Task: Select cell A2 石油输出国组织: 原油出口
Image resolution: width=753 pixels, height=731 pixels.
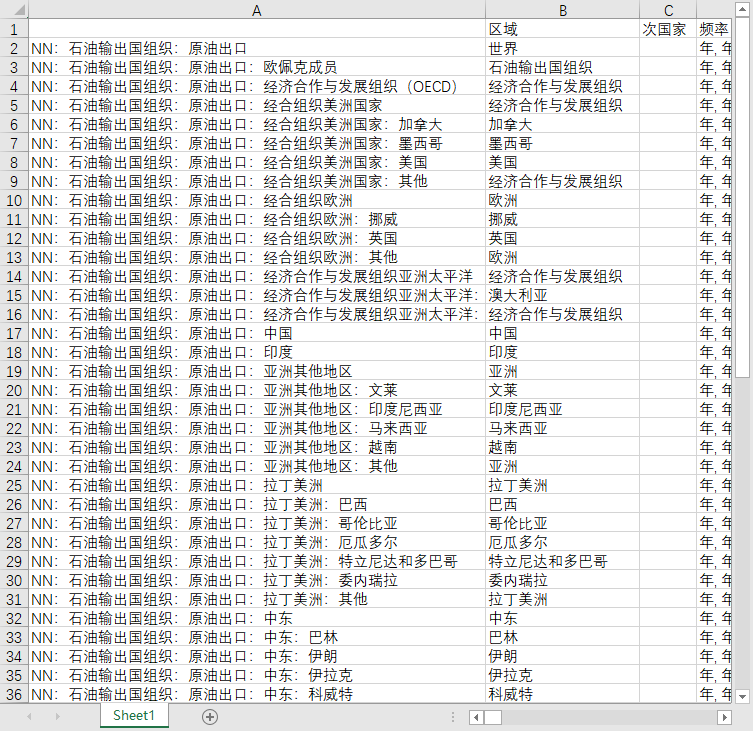Action: (x=257, y=48)
